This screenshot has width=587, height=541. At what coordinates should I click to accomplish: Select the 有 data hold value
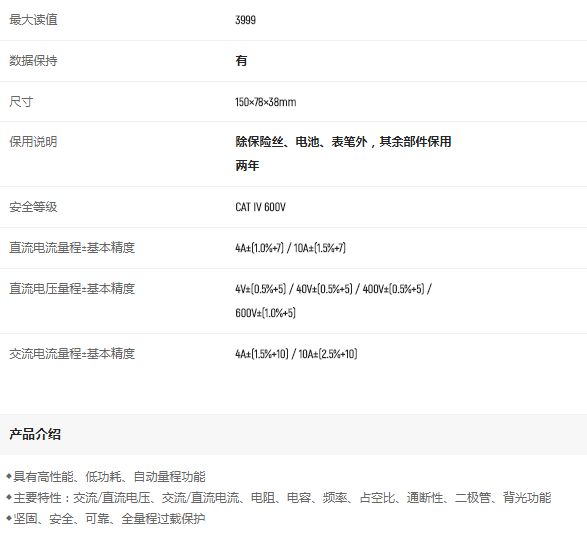coord(241,61)
